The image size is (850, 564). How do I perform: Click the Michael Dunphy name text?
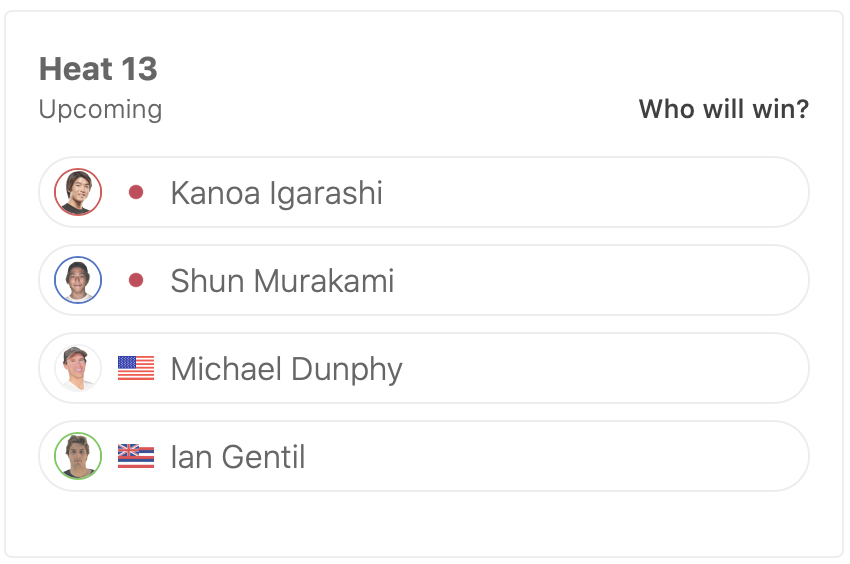[x=286, y=368]
